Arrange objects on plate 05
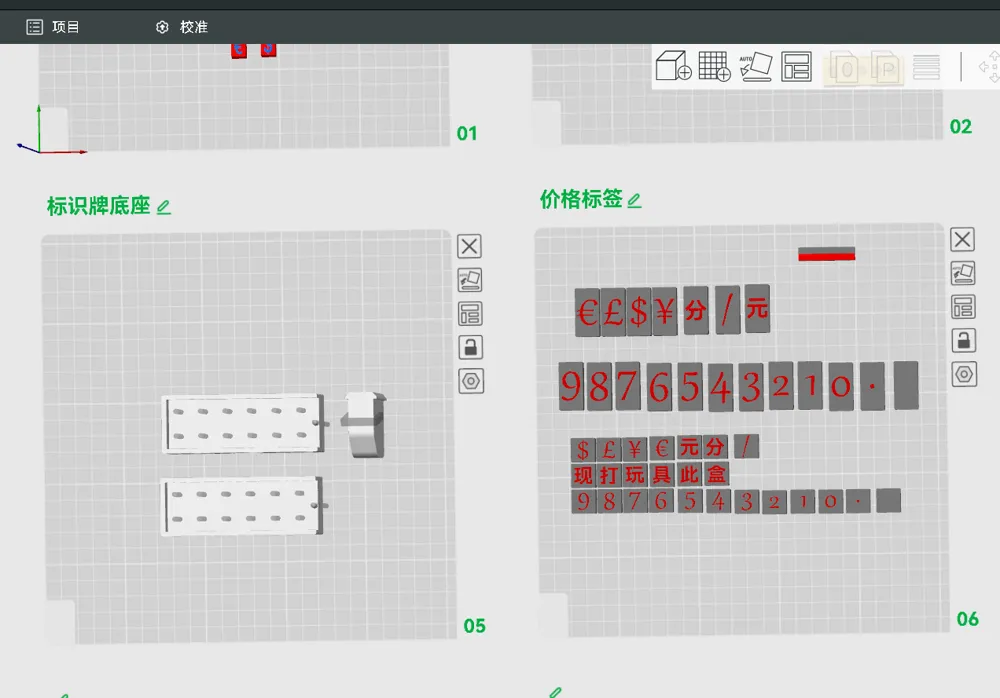The image size is (1000, 698). pos(470,314)
